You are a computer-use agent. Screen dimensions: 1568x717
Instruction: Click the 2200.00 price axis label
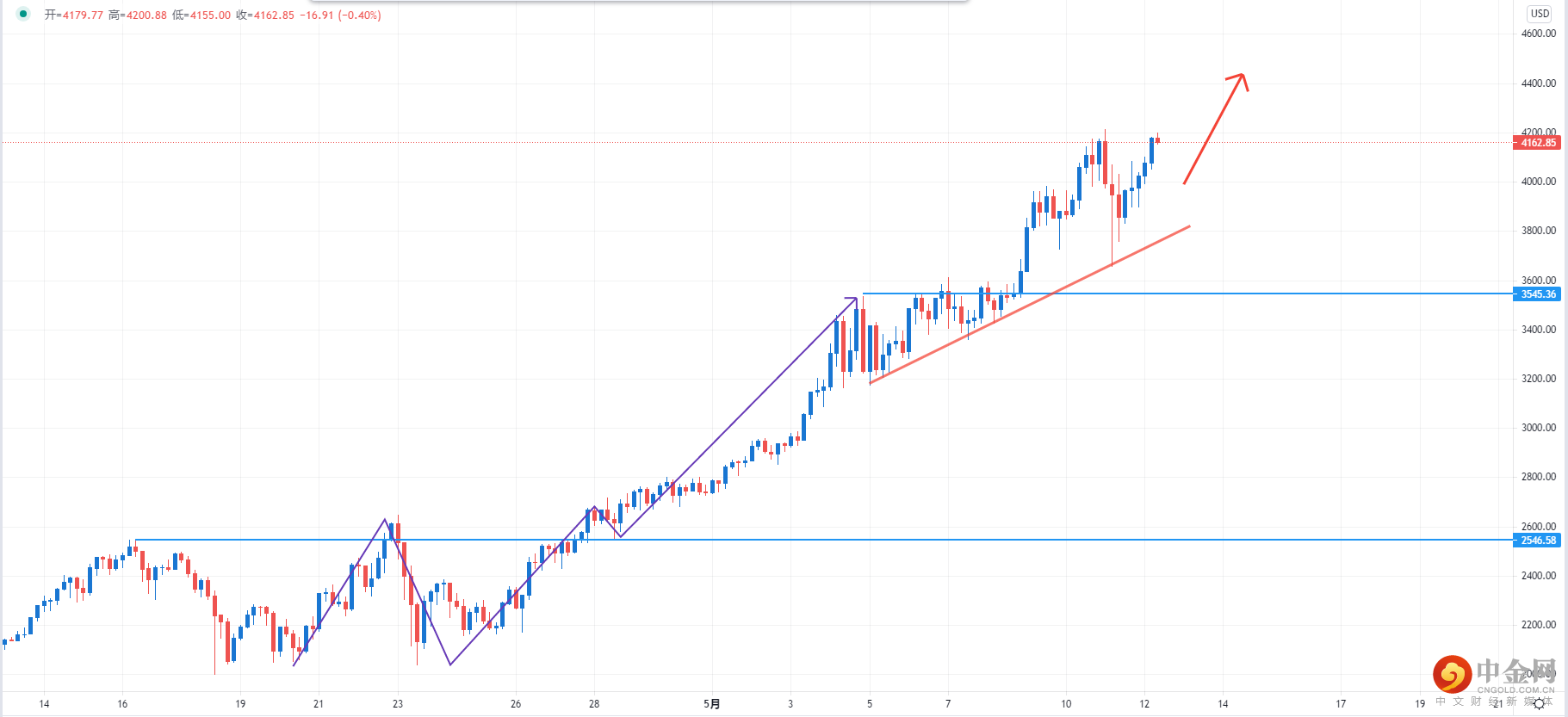[1538, 625]
